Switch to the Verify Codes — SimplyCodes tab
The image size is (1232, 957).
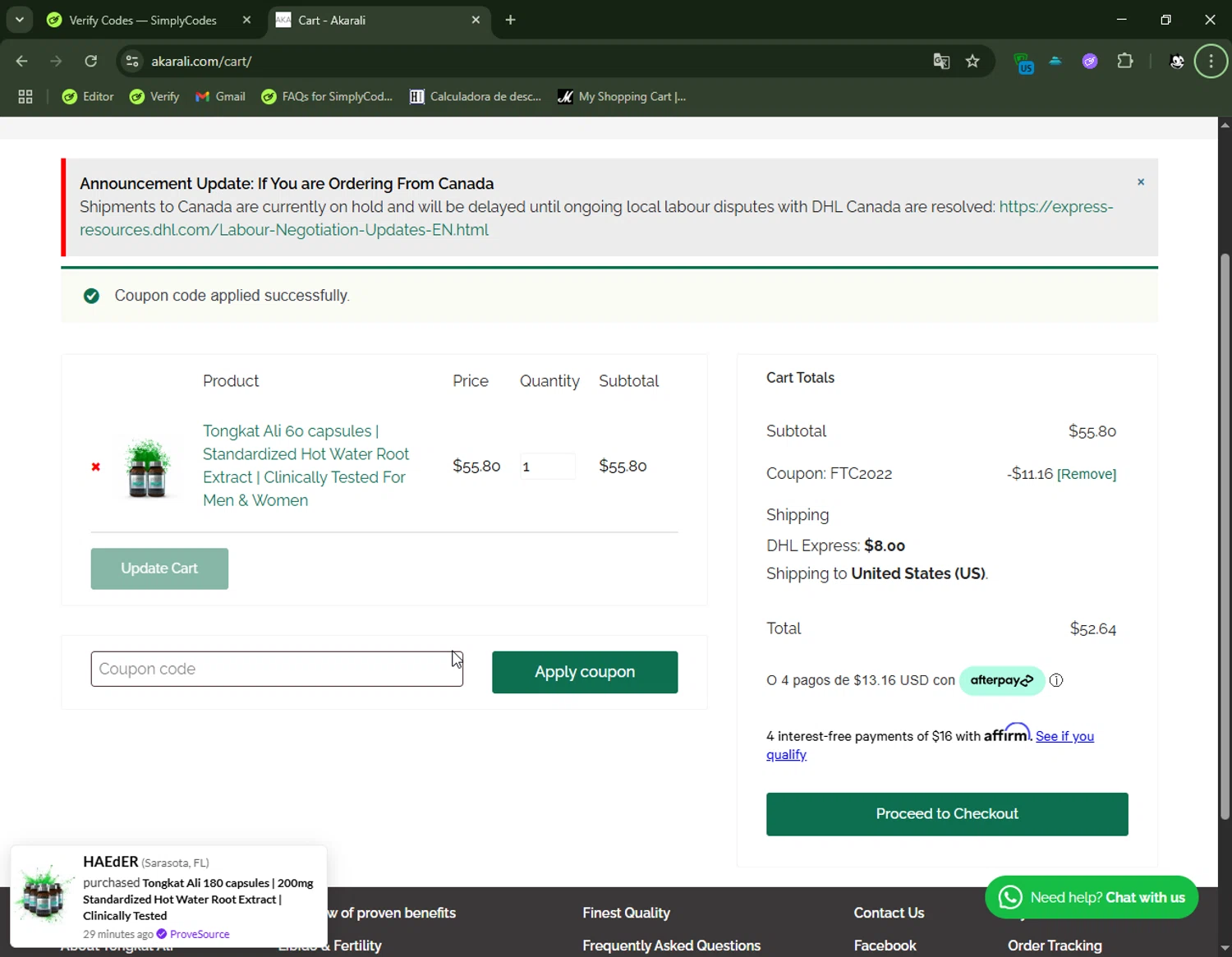(143, 20)
